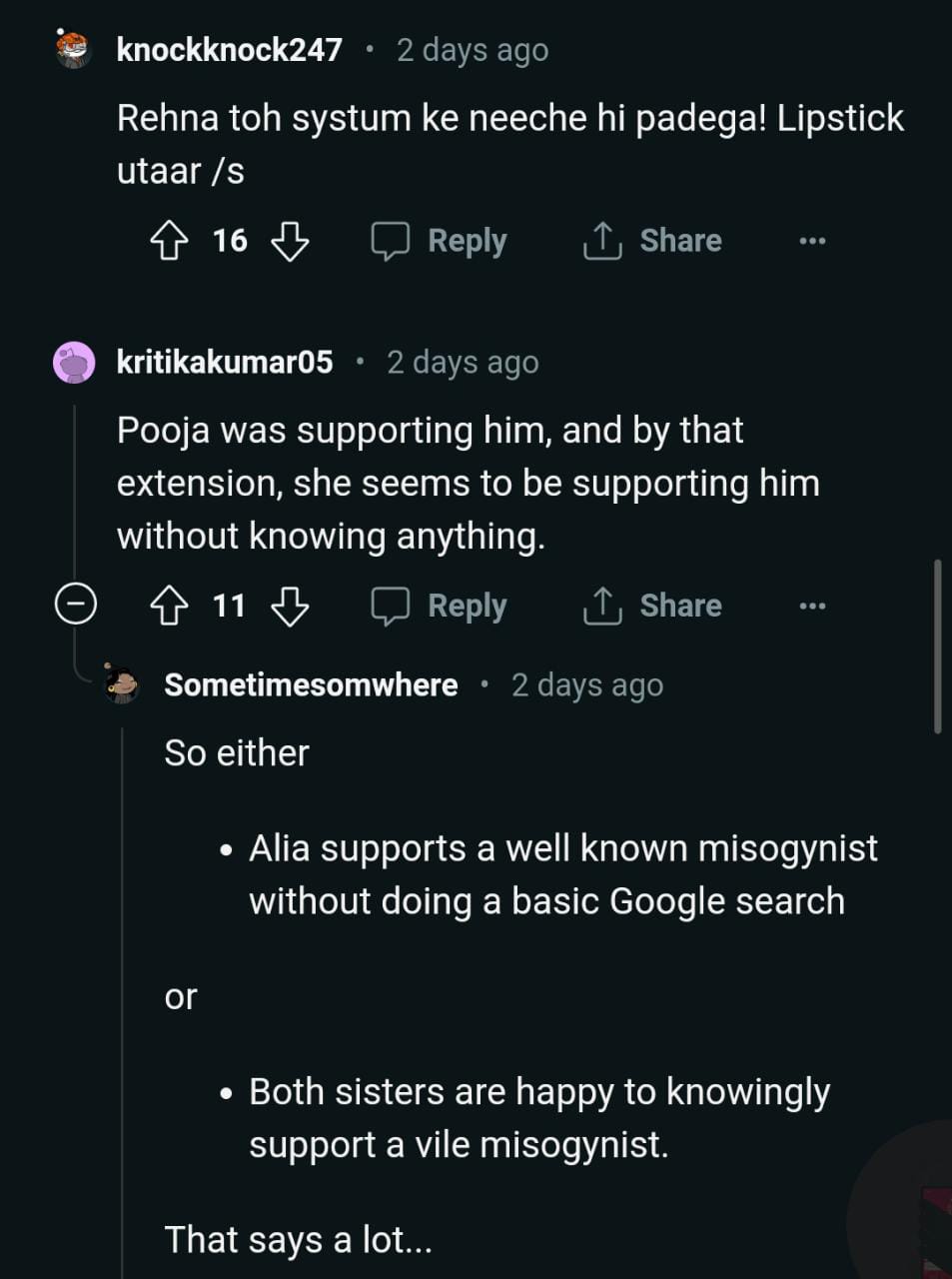Click share icon under knockknock247's comment
952x1279 pixels.
(602, 241)
